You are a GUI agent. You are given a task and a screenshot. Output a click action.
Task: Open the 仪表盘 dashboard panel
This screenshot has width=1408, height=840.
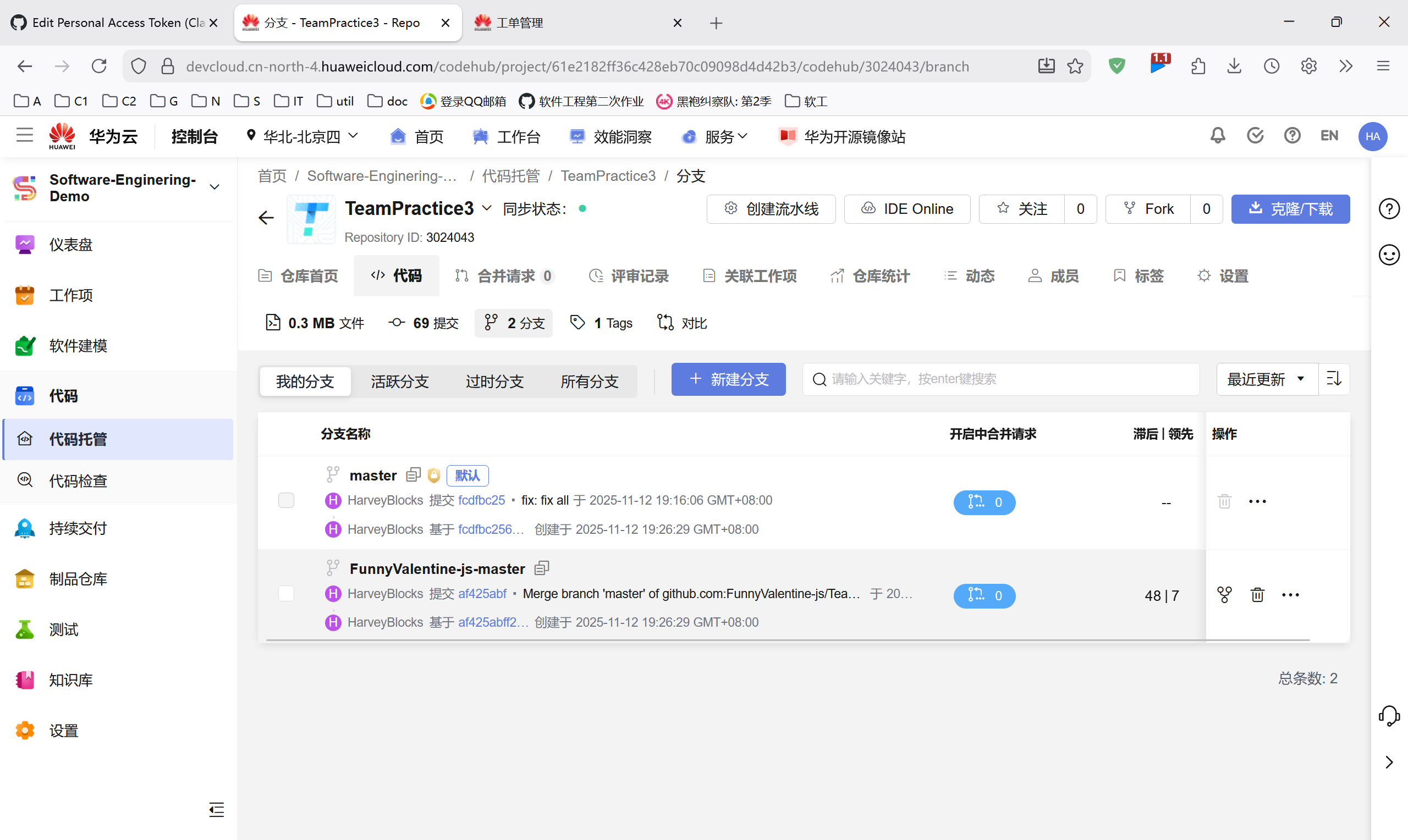70,245
